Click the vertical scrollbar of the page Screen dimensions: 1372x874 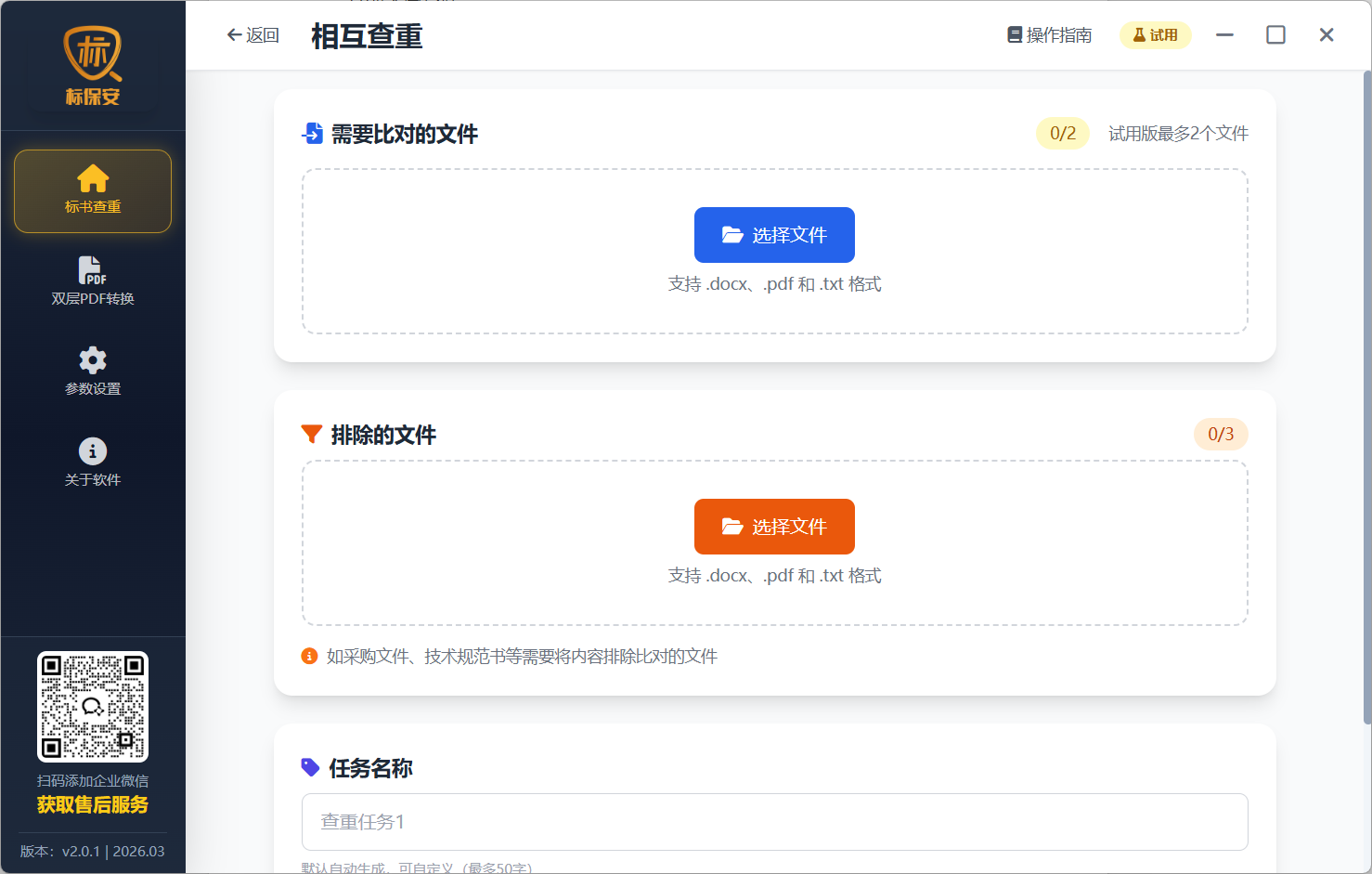[x=1366, y=398]
